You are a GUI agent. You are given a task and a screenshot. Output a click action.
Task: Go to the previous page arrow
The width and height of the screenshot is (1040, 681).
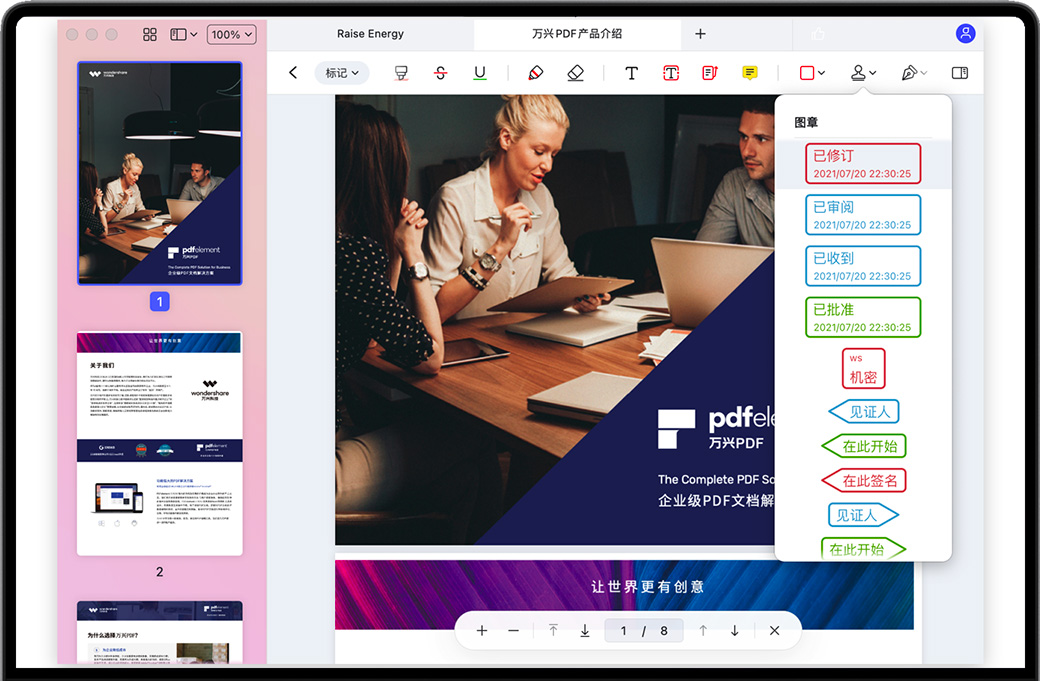coord(703,631)
